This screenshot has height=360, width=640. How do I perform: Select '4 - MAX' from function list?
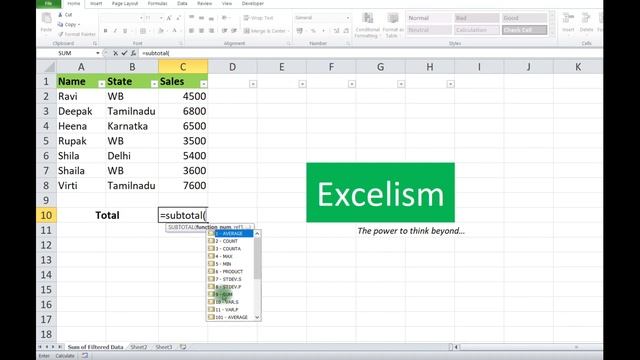click(x=231, y=256)
